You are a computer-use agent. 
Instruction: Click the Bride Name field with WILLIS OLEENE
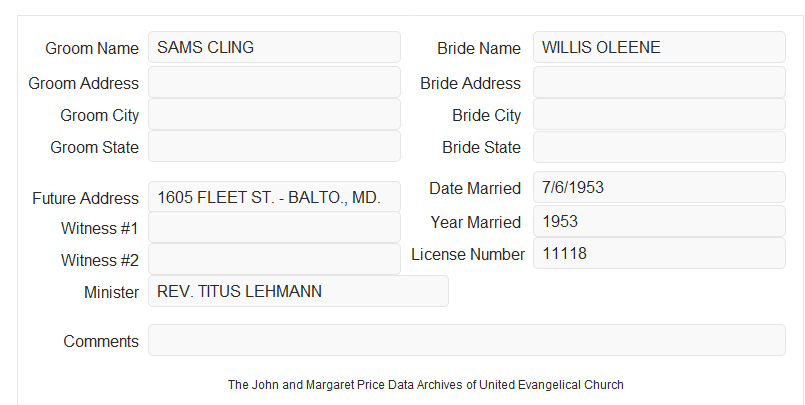[x=659, y=47]
